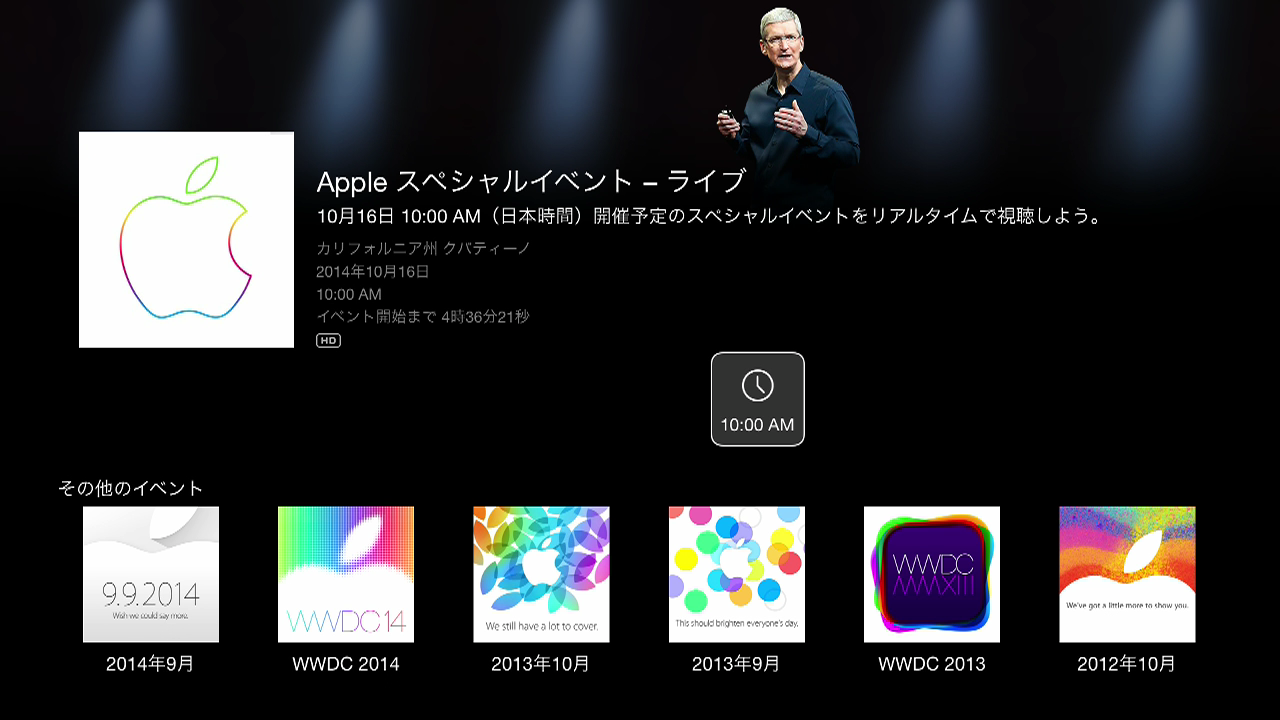Click the 2012年10月 event label
The height and width of the screenshot is (720, 1280).
(x=1127, y=664)
